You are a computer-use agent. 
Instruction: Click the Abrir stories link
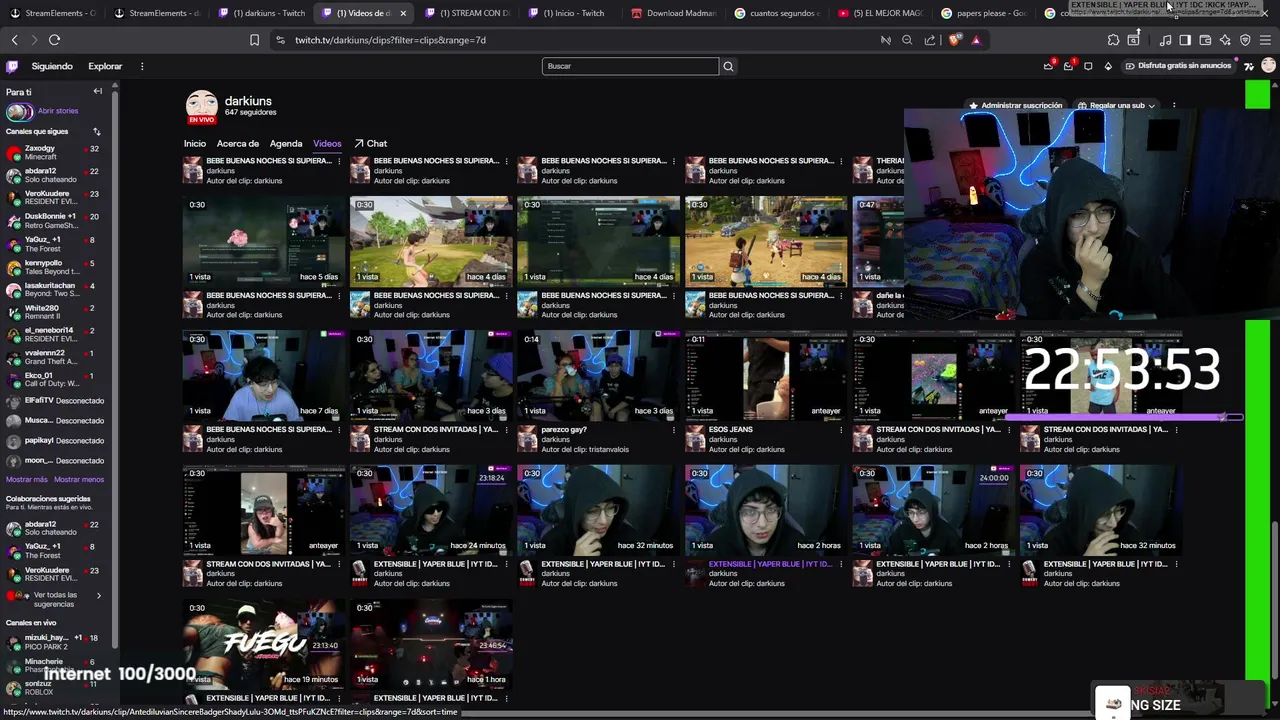(58, 111)
